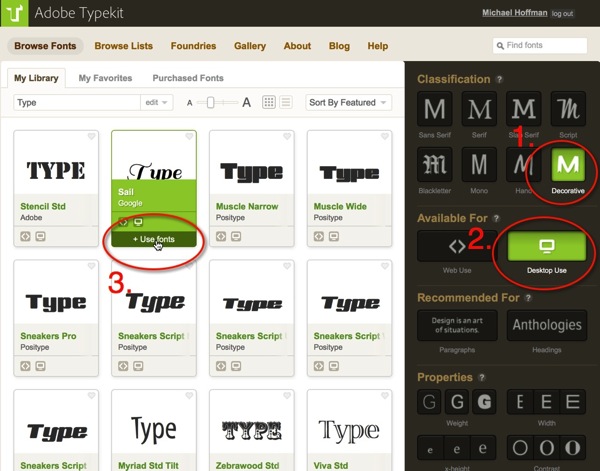Choose normal width E property
This screenshot has height=471, width=600.
click(546, 402)
